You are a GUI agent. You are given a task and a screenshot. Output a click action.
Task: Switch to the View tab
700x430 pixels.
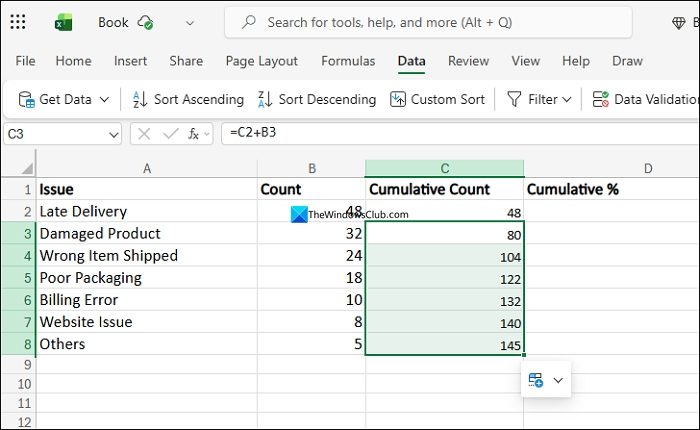click(525, 61)
